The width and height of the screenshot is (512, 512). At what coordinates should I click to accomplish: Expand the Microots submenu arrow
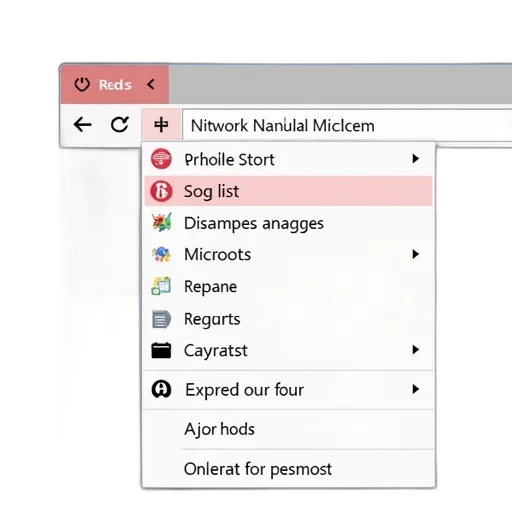coord(415,254)
